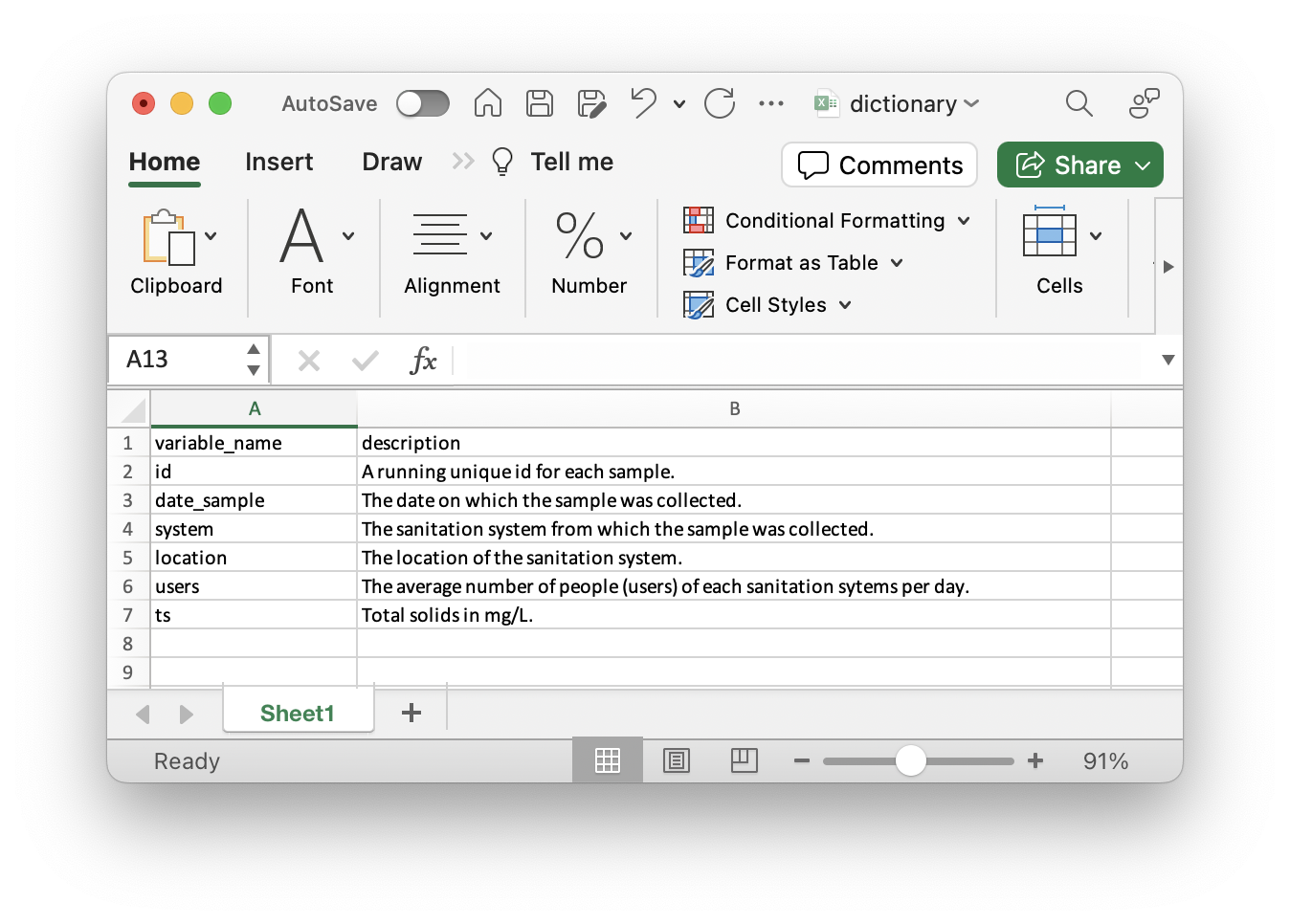1290x924 pixels.
Task: Switch to the Insert ribbon tab
Action: point(278,162)
